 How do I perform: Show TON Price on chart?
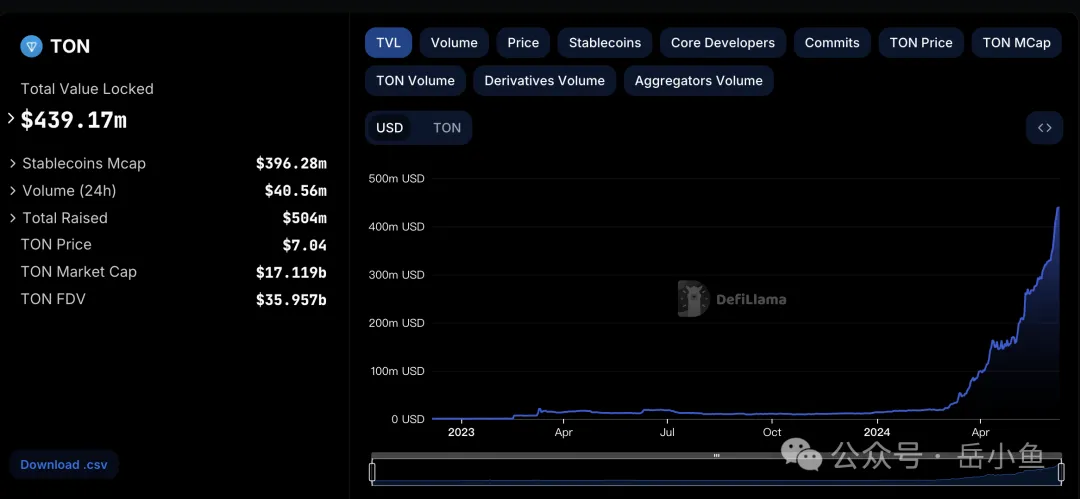(921, 43)
